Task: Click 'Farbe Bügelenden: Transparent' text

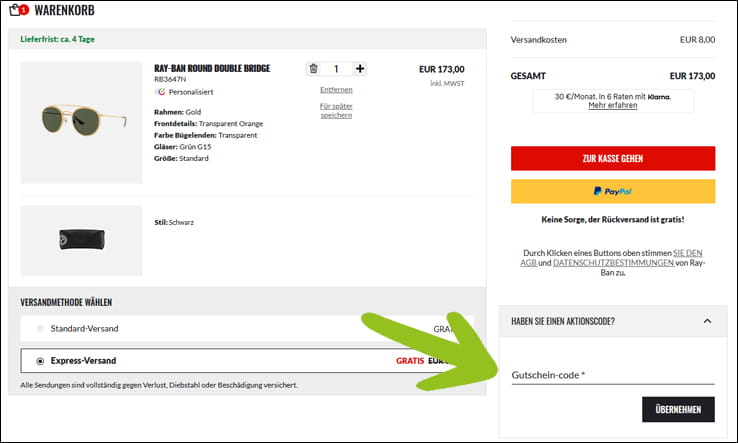Action: (206, 135)
